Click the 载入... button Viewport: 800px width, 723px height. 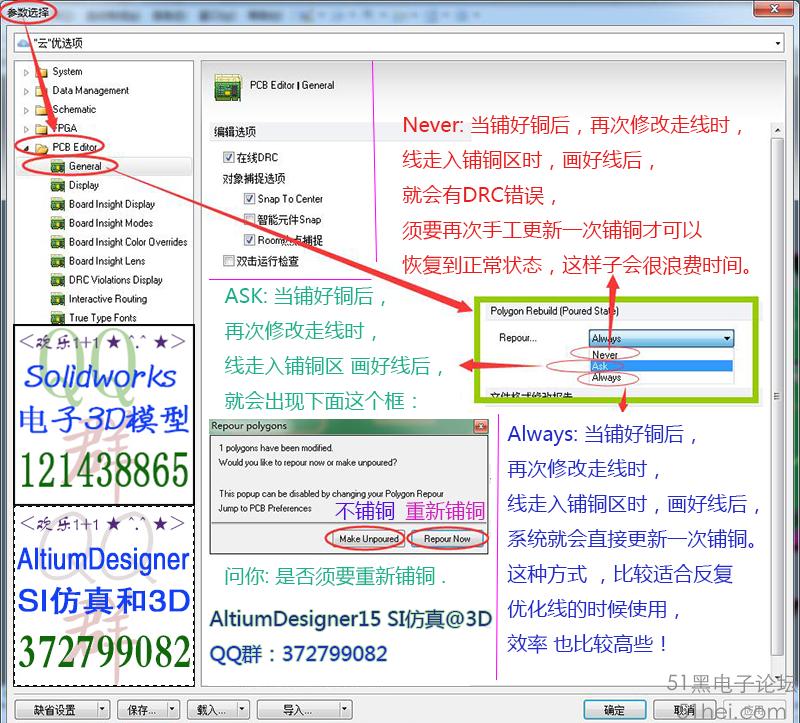click(212, 709)
